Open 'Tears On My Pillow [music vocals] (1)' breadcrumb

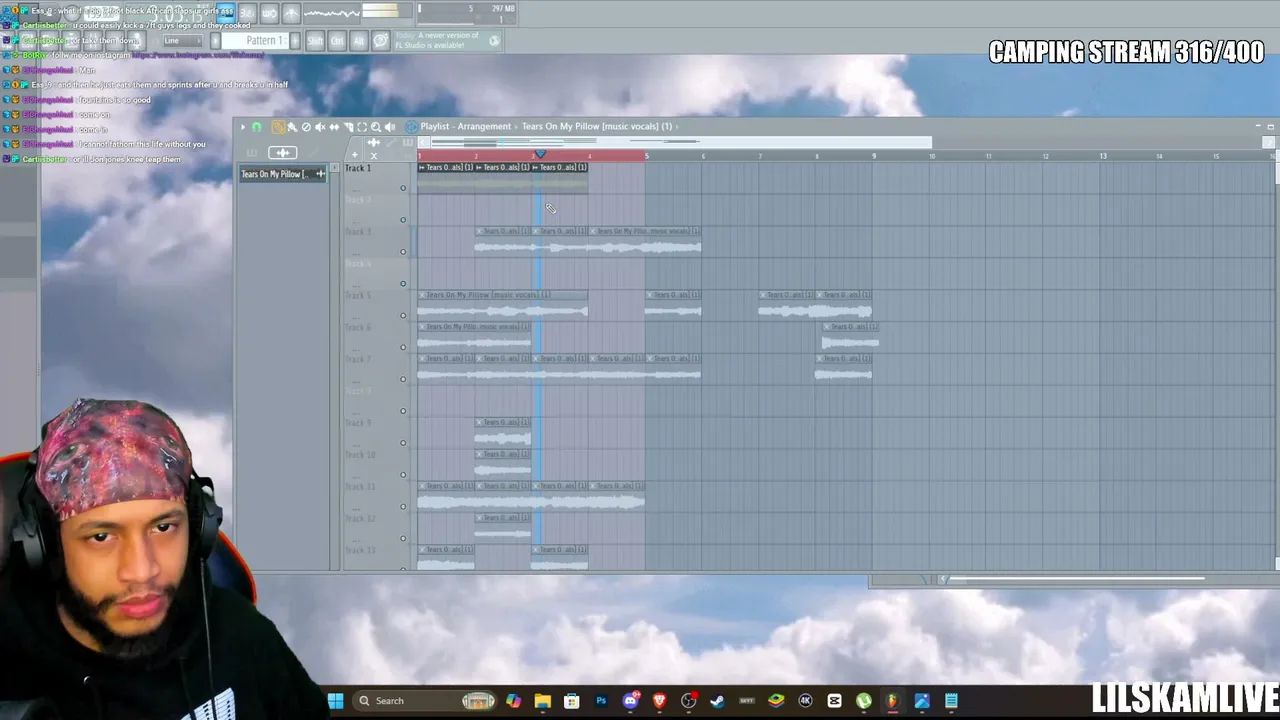pos(597,127)
